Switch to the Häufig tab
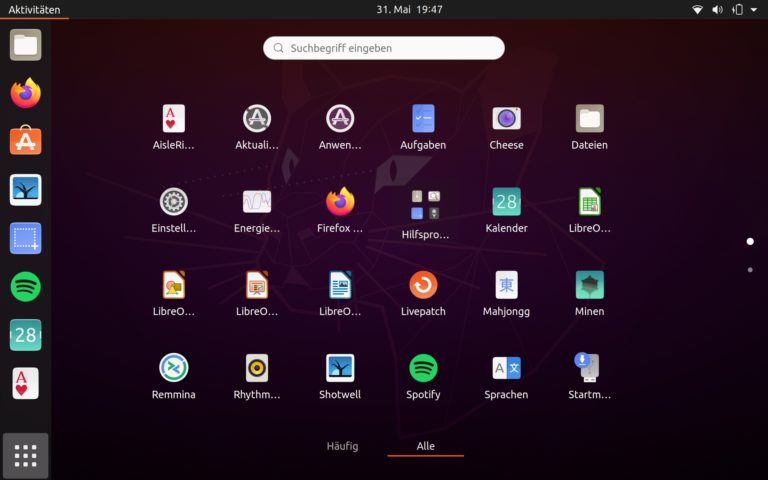Image resolution: width=768 pixels, height=480 pixels. (342, 446)
